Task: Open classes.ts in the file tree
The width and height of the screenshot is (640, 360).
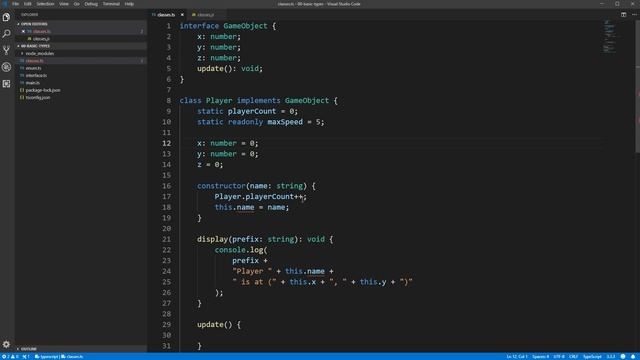Action: [34, 61]
